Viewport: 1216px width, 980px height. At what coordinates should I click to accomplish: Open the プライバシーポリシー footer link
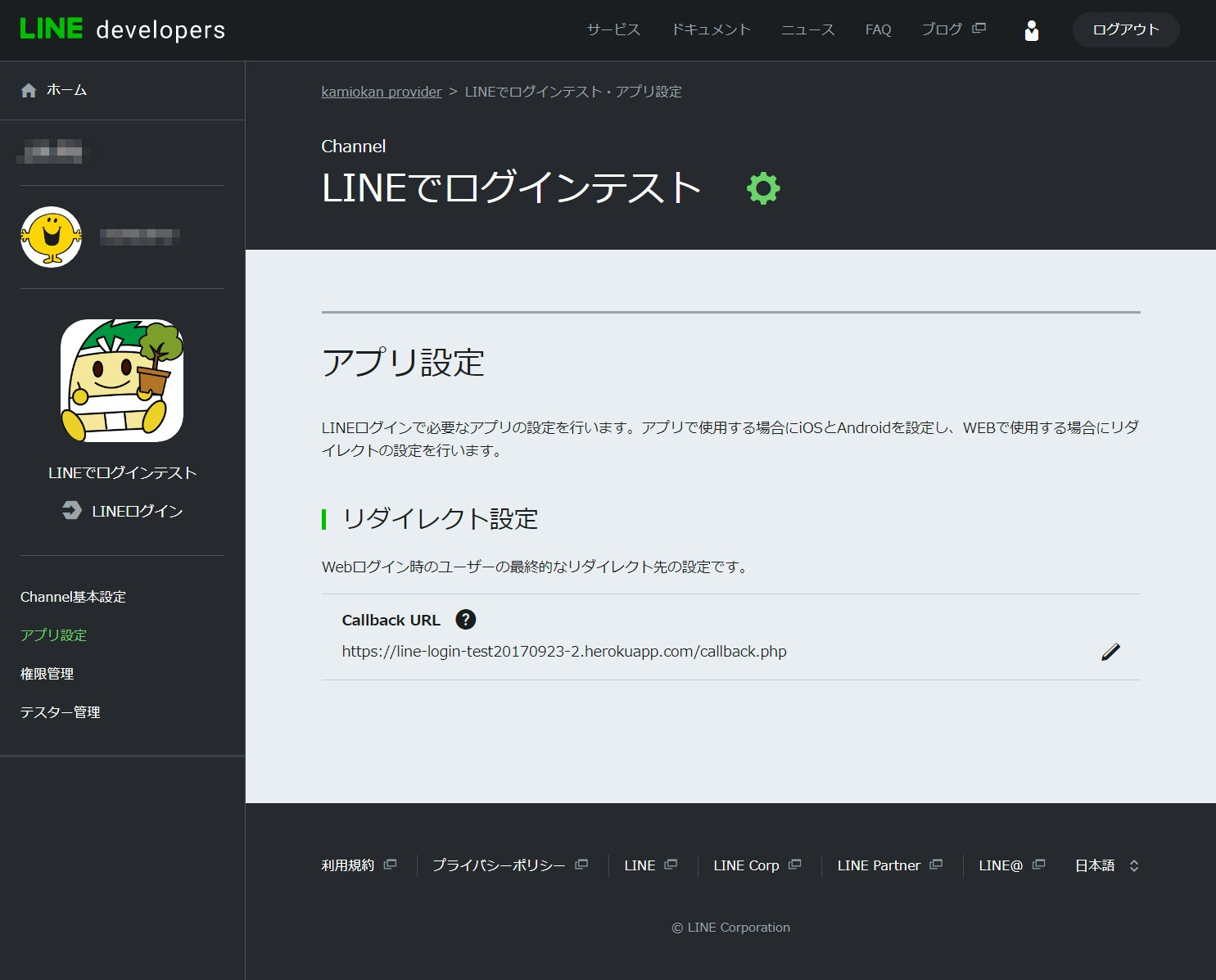click(x=499, y=865)
